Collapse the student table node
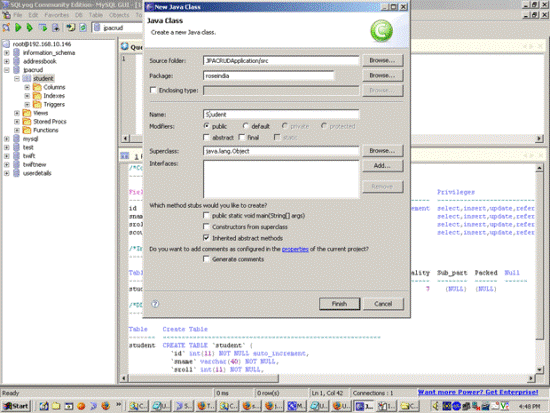The image size is (550, 413). (17, 79)
